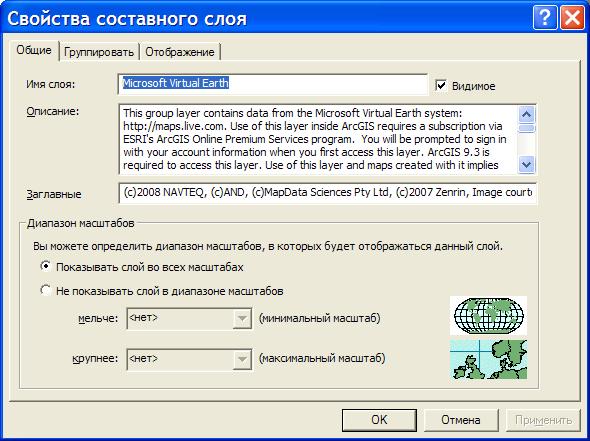Click the text "Вы можете определить диапазон масштабов"

point(147,246)
